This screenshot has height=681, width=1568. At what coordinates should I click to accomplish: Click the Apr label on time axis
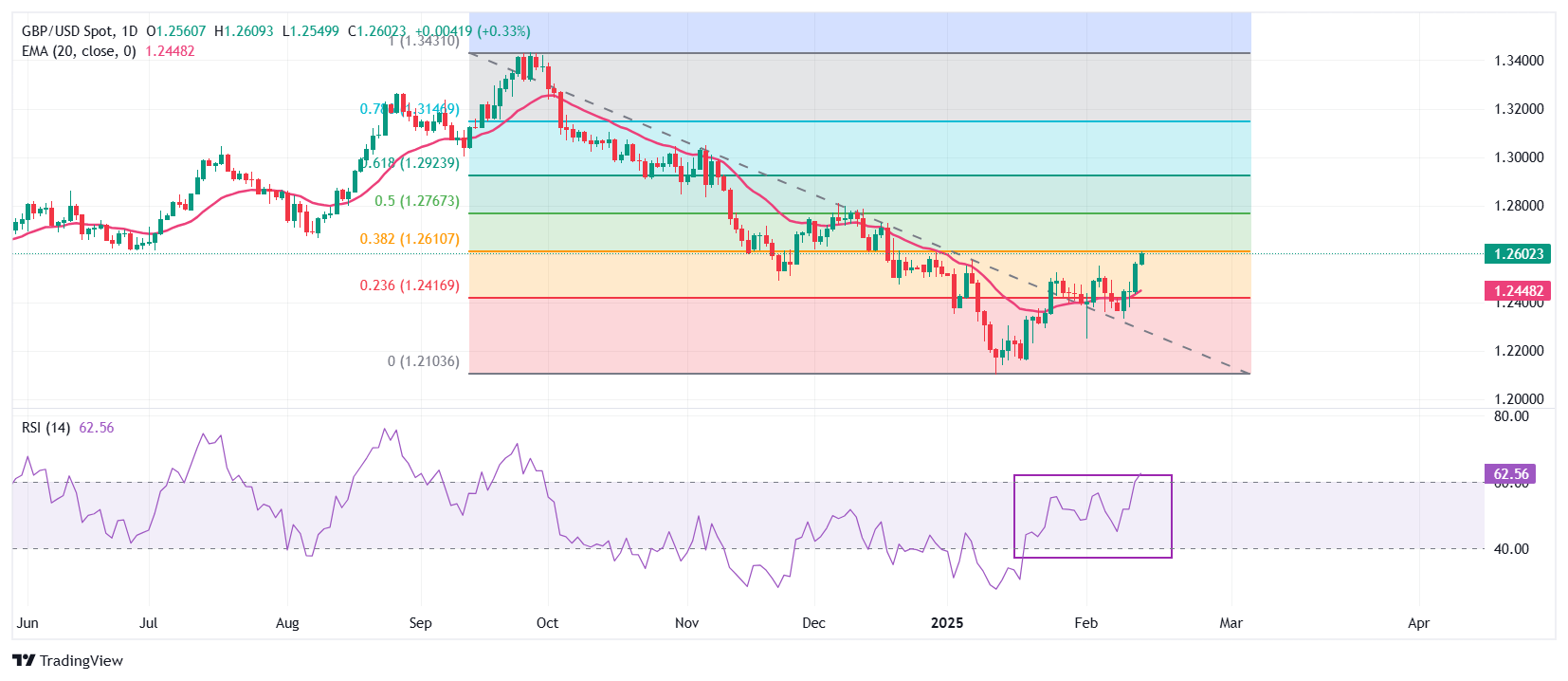pos(1418,623)
